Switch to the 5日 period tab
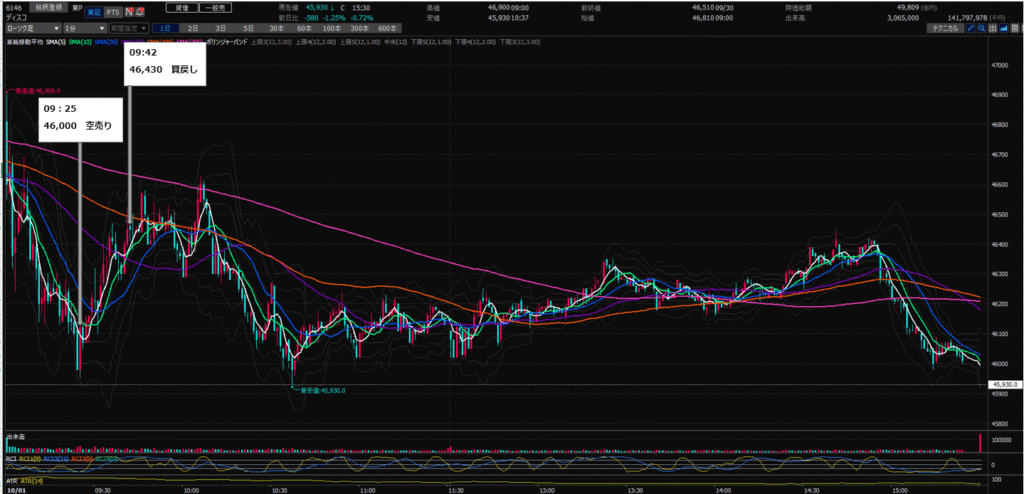Screen dimensions: 1024x494 click(246, 30)
